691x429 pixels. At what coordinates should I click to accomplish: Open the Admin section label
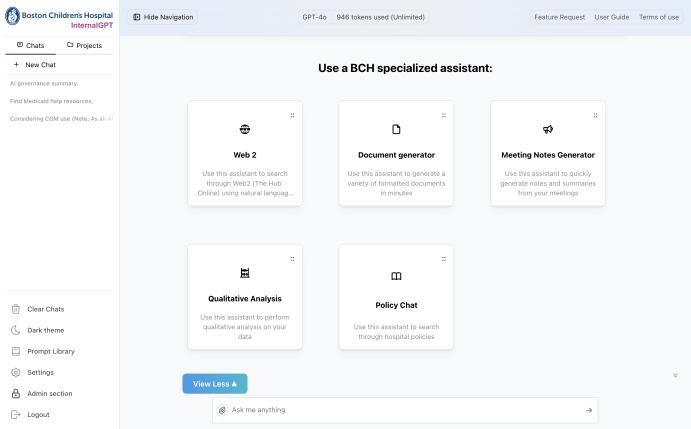tap(49, 394)
